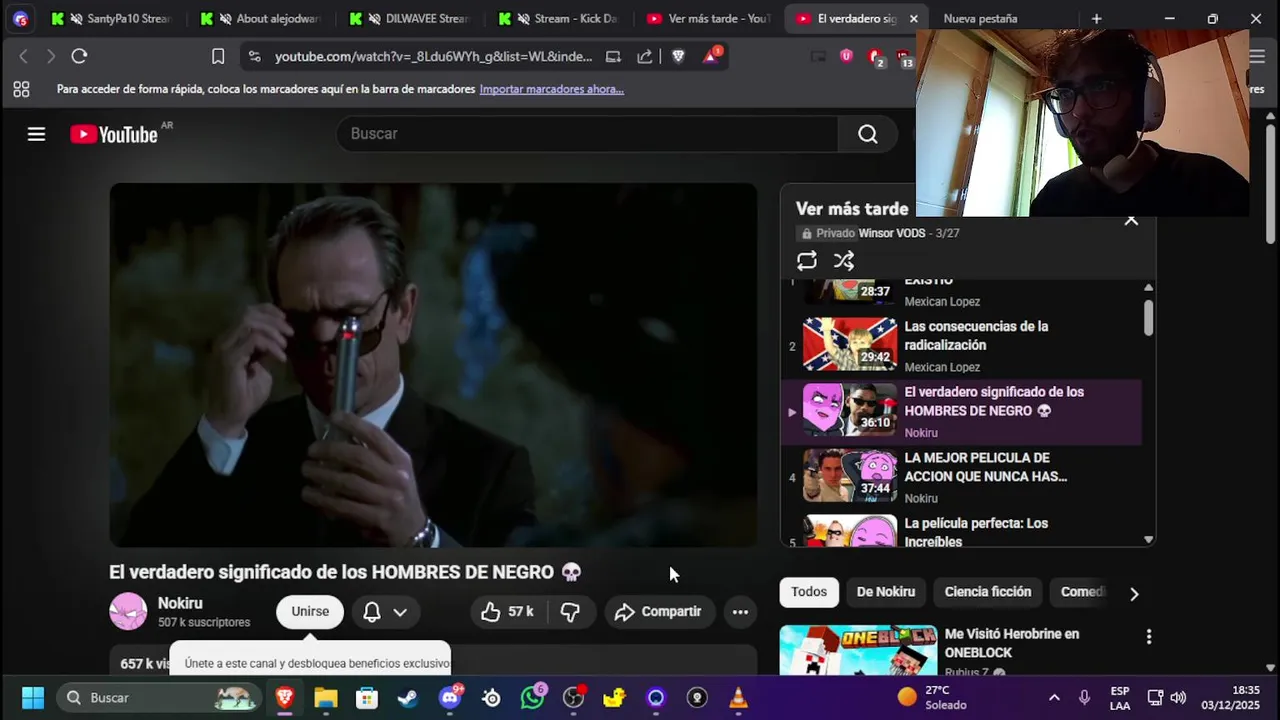Open the notification bell options for Nokiru

[x=385, y=612]
